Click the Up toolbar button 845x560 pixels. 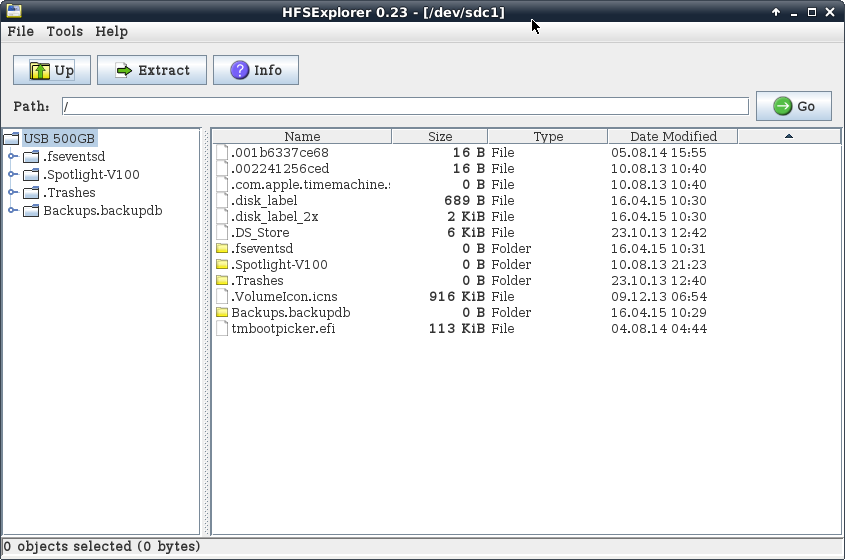[x=52, y=70]
